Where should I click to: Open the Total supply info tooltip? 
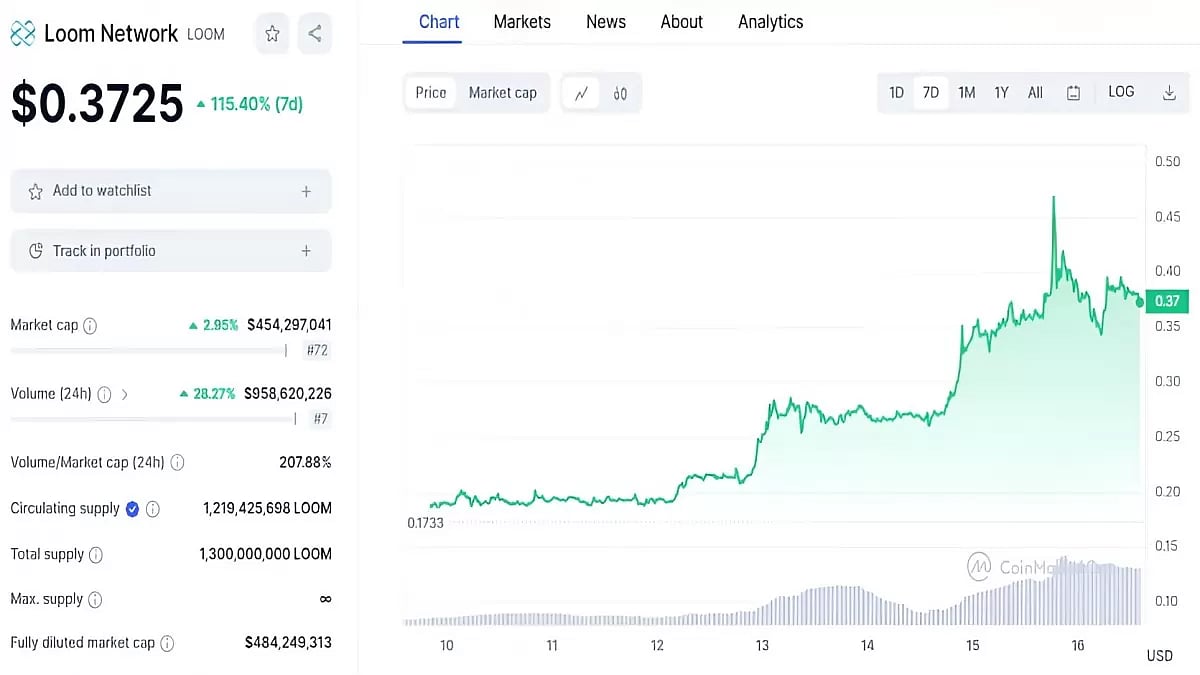point(96,554)
